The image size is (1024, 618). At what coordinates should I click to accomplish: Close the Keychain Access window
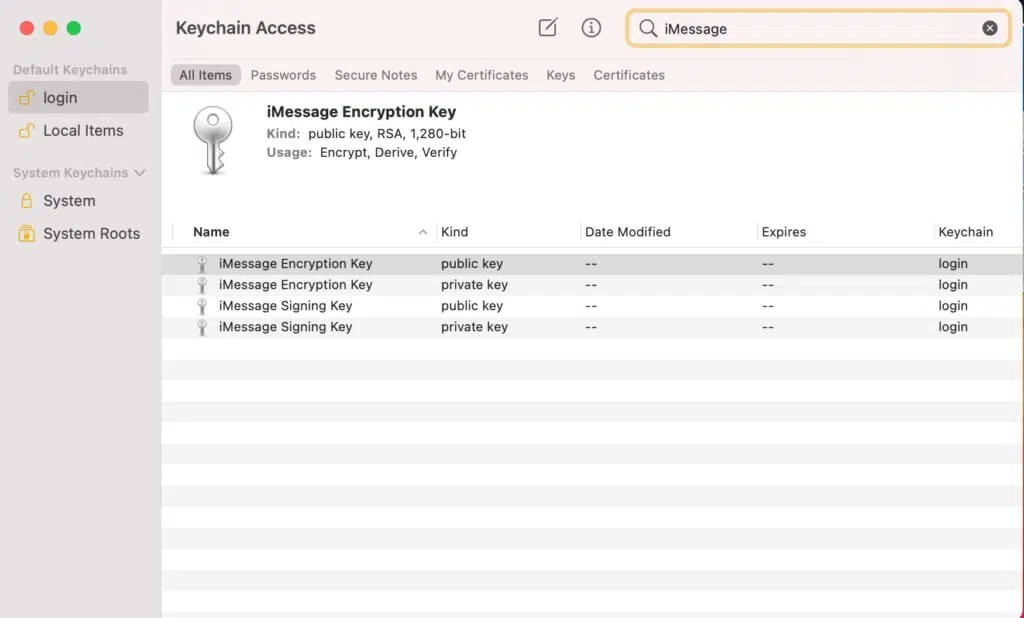(27, 28)
